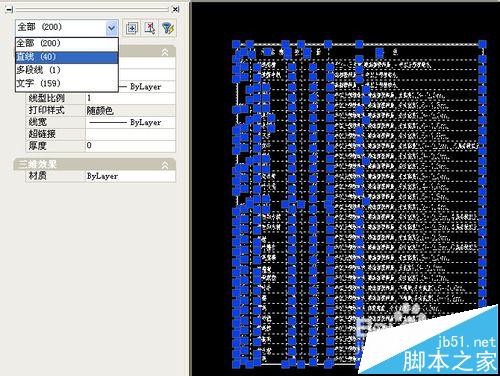Screen dimensions: 500x376
Task: Close the properties palette
Action: click(x=176, y=9)
